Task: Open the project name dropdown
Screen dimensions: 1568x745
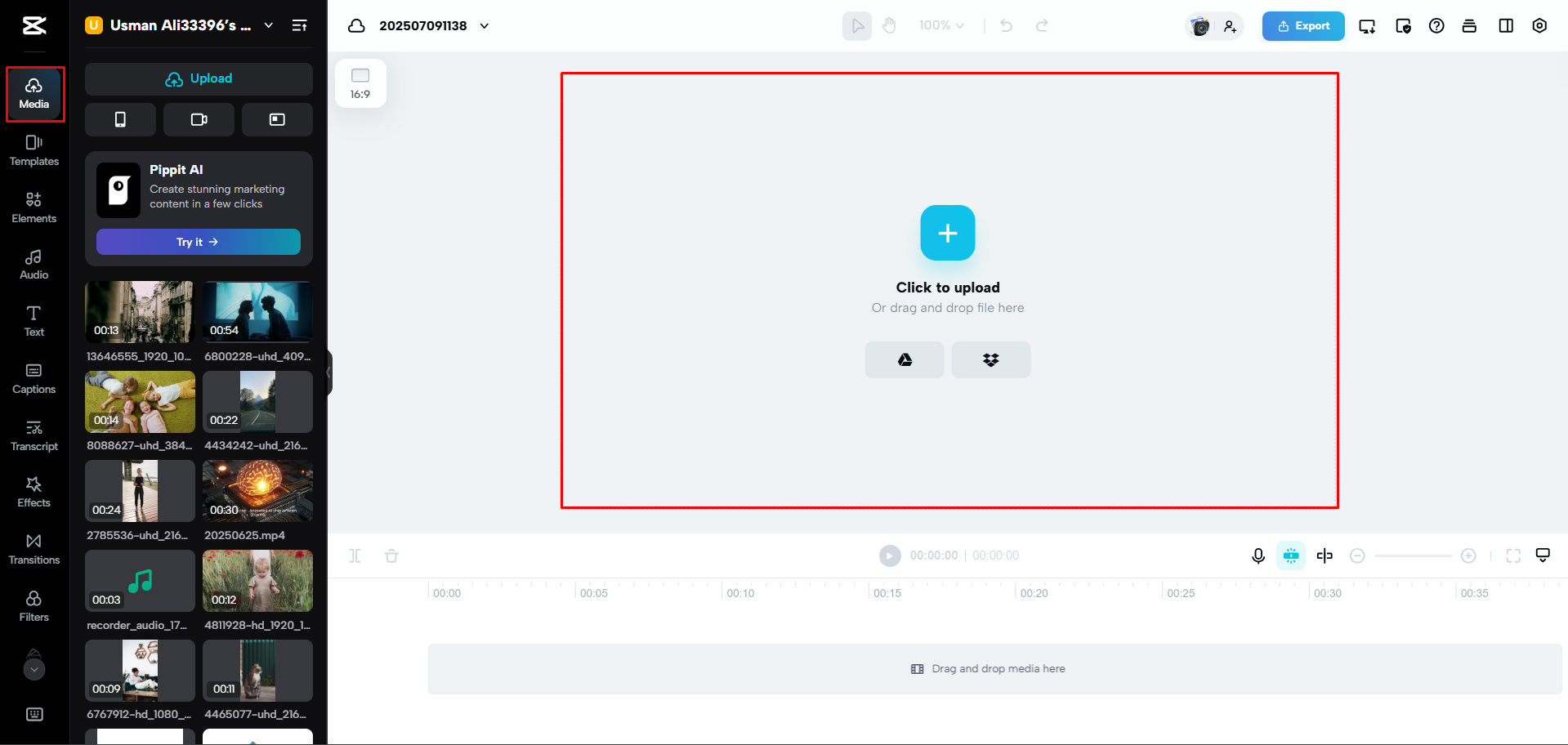Action: (x=484, y=25)
